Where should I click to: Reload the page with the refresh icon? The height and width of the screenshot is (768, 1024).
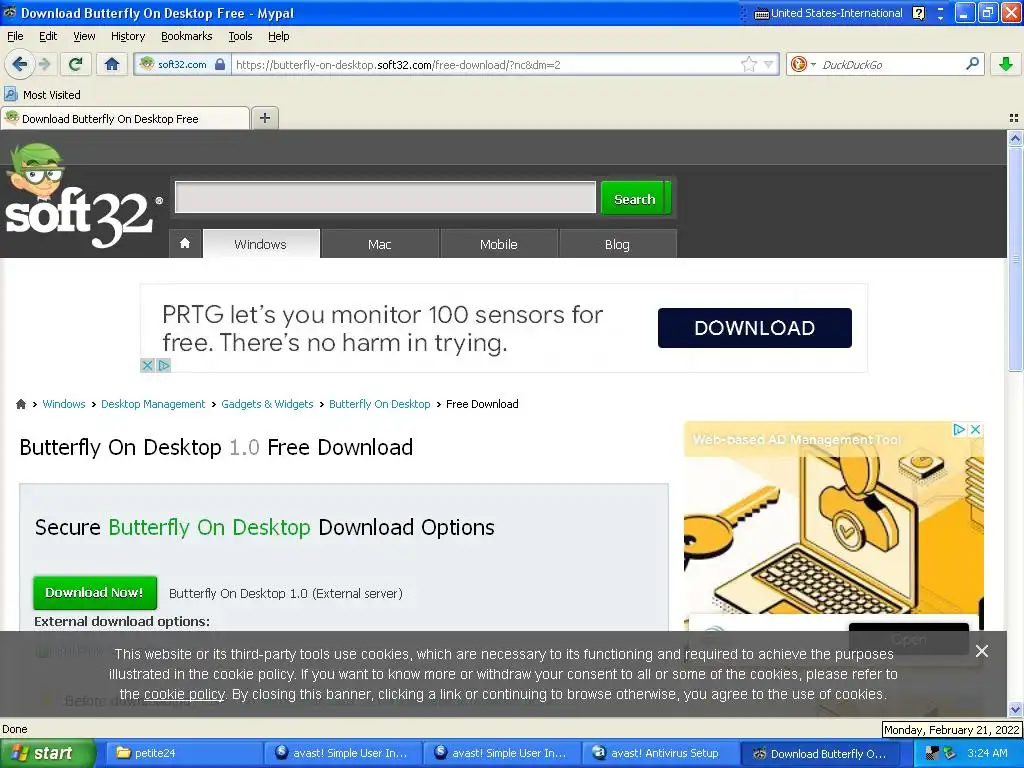[x=75, y=64]
